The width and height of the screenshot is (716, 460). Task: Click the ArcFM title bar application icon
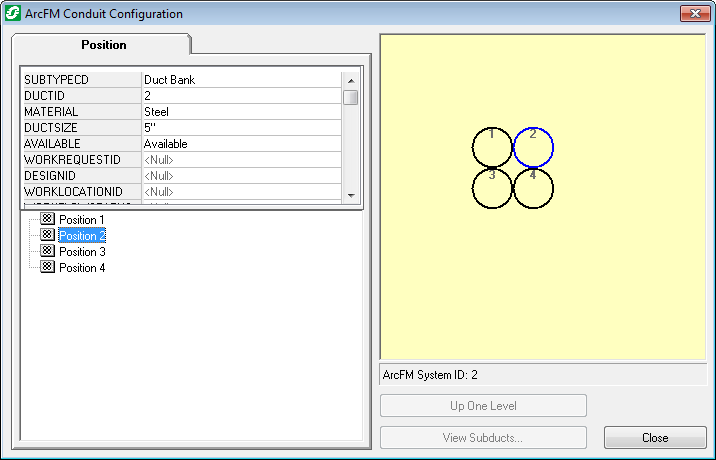coord(13,14)
